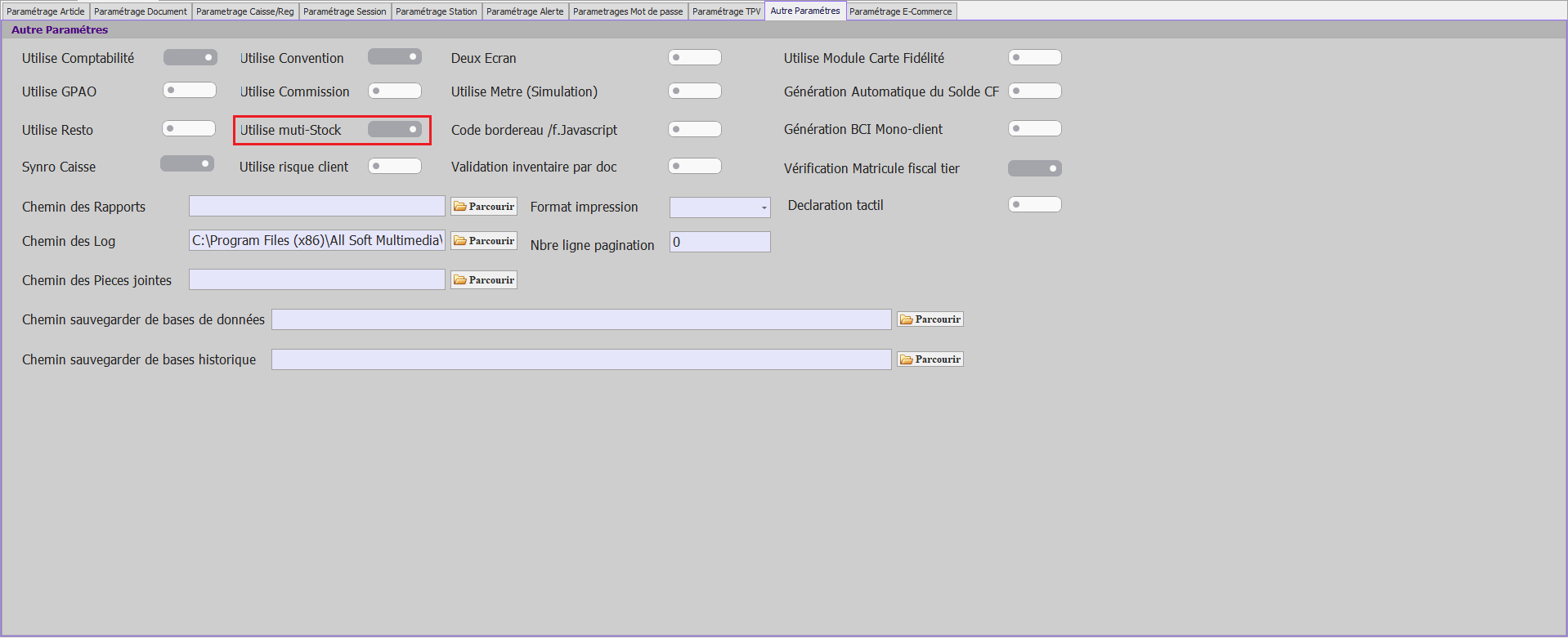Viewport: 1568px width, 638px height.
Task: Click the sauvegarder de bases de données field
Action: coord(581,319)
